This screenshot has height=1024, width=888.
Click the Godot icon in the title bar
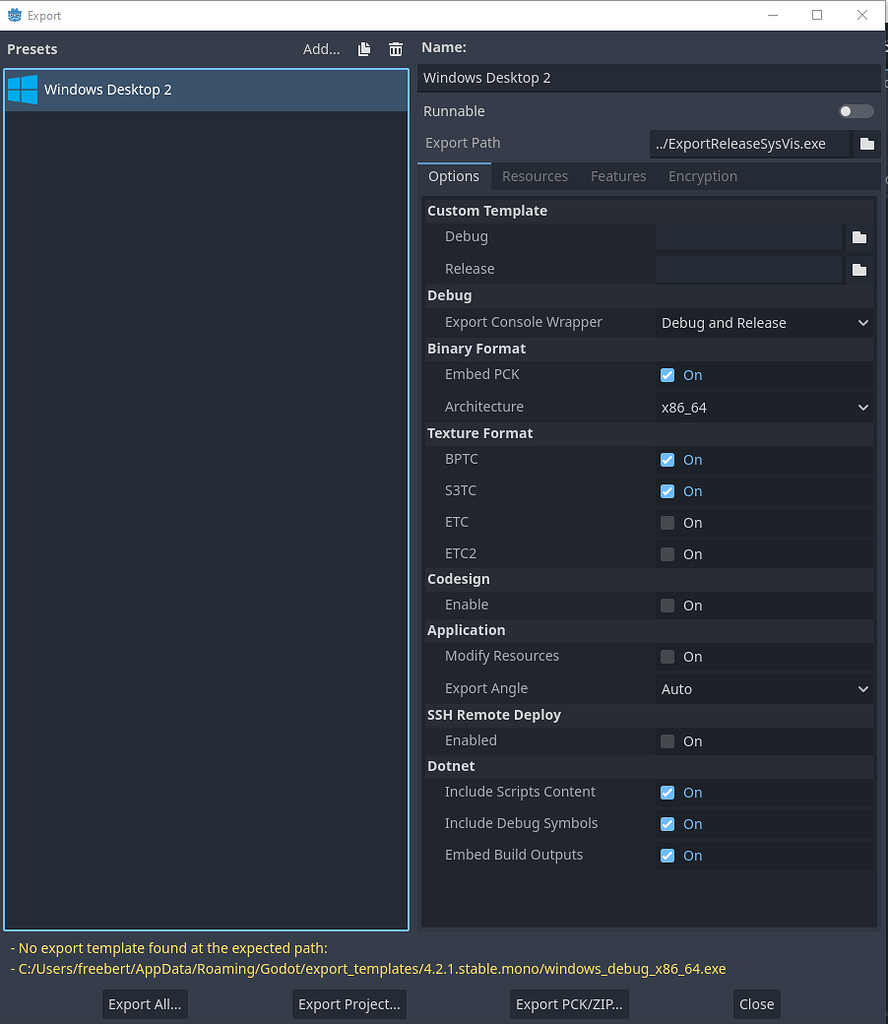pos(14,15)
